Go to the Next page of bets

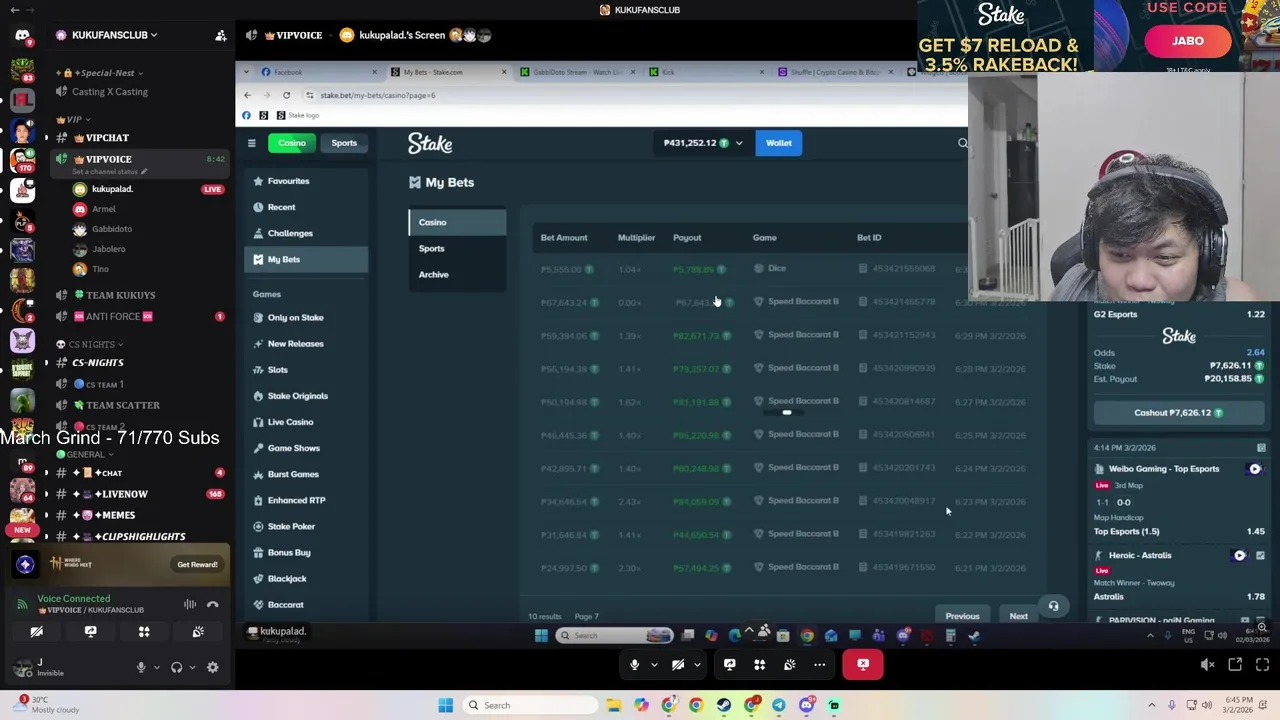[x=1018, y=616]
